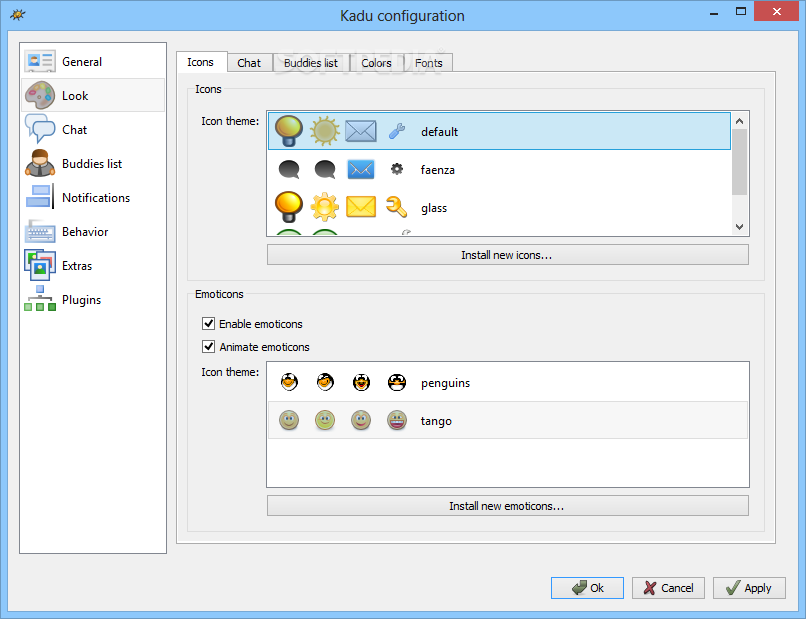Select the default icon theme name
Viewport: 806px width, 619px height.
coord(439,132)
